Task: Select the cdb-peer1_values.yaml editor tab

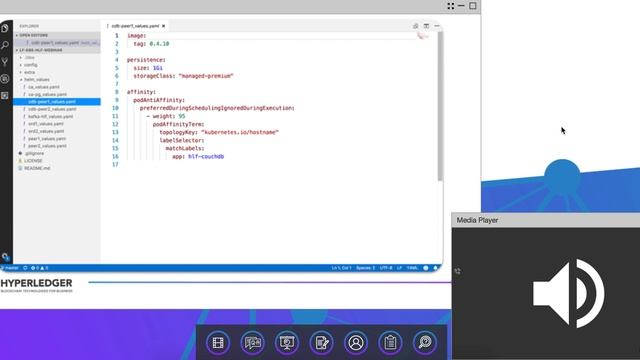Action: click(x=135, y=26)
